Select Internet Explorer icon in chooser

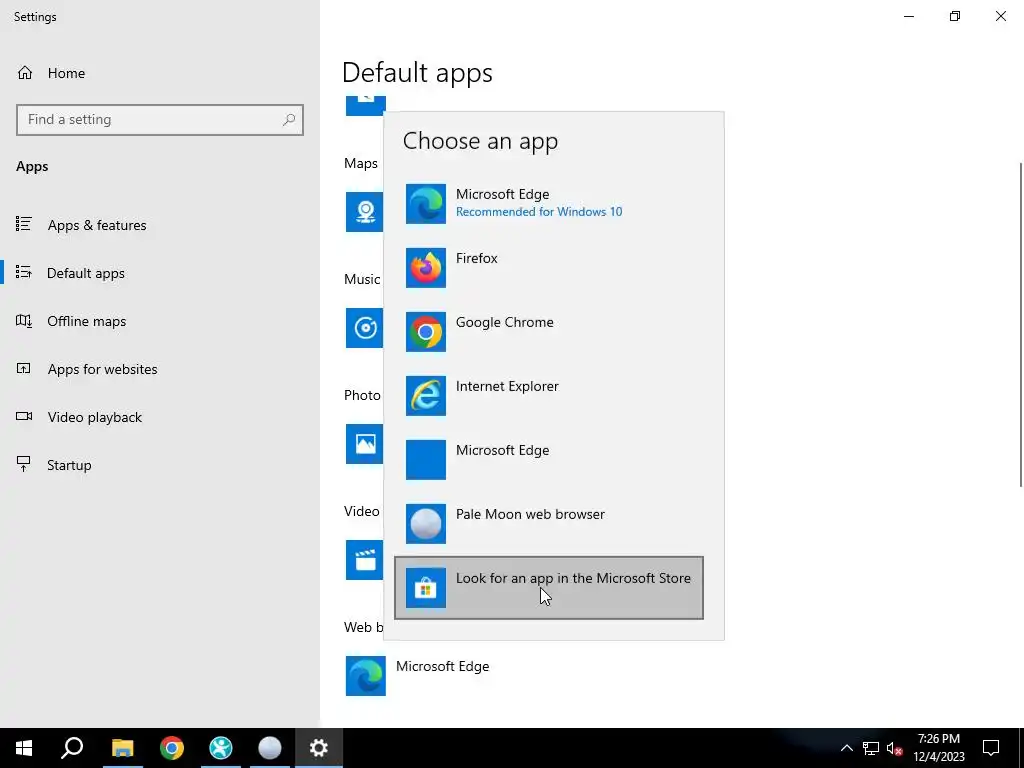[426, 396]
